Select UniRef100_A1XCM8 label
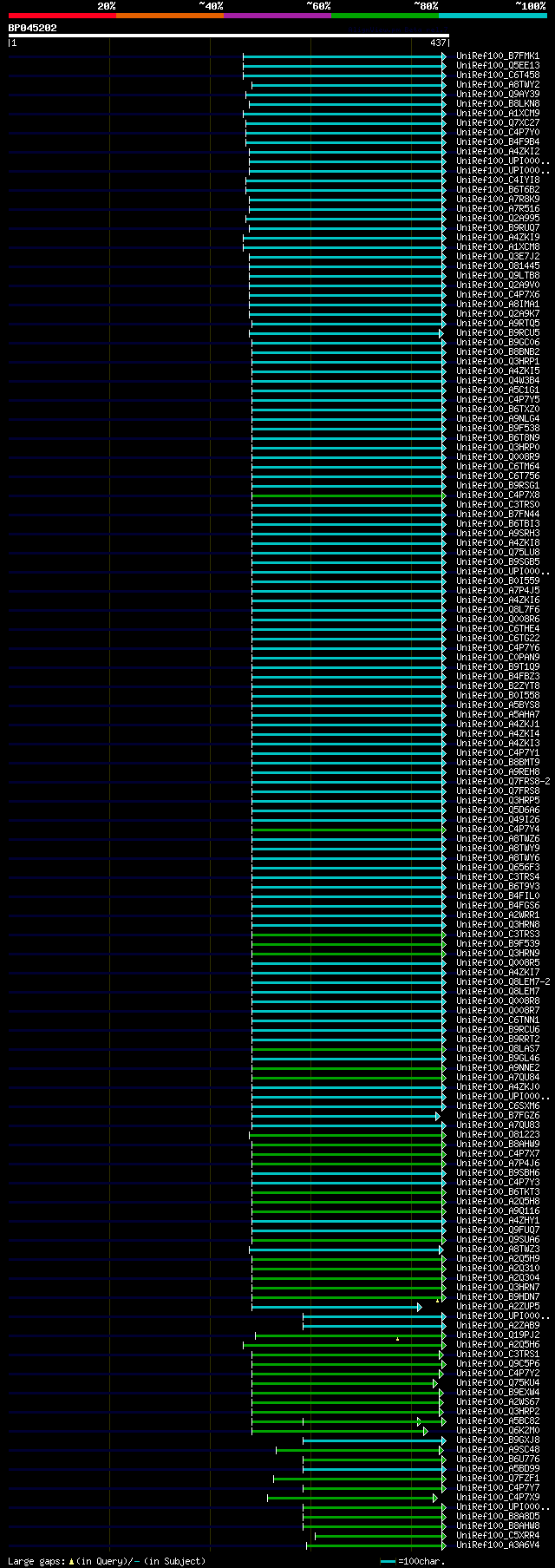The image size is (555, 1568). 498,246
